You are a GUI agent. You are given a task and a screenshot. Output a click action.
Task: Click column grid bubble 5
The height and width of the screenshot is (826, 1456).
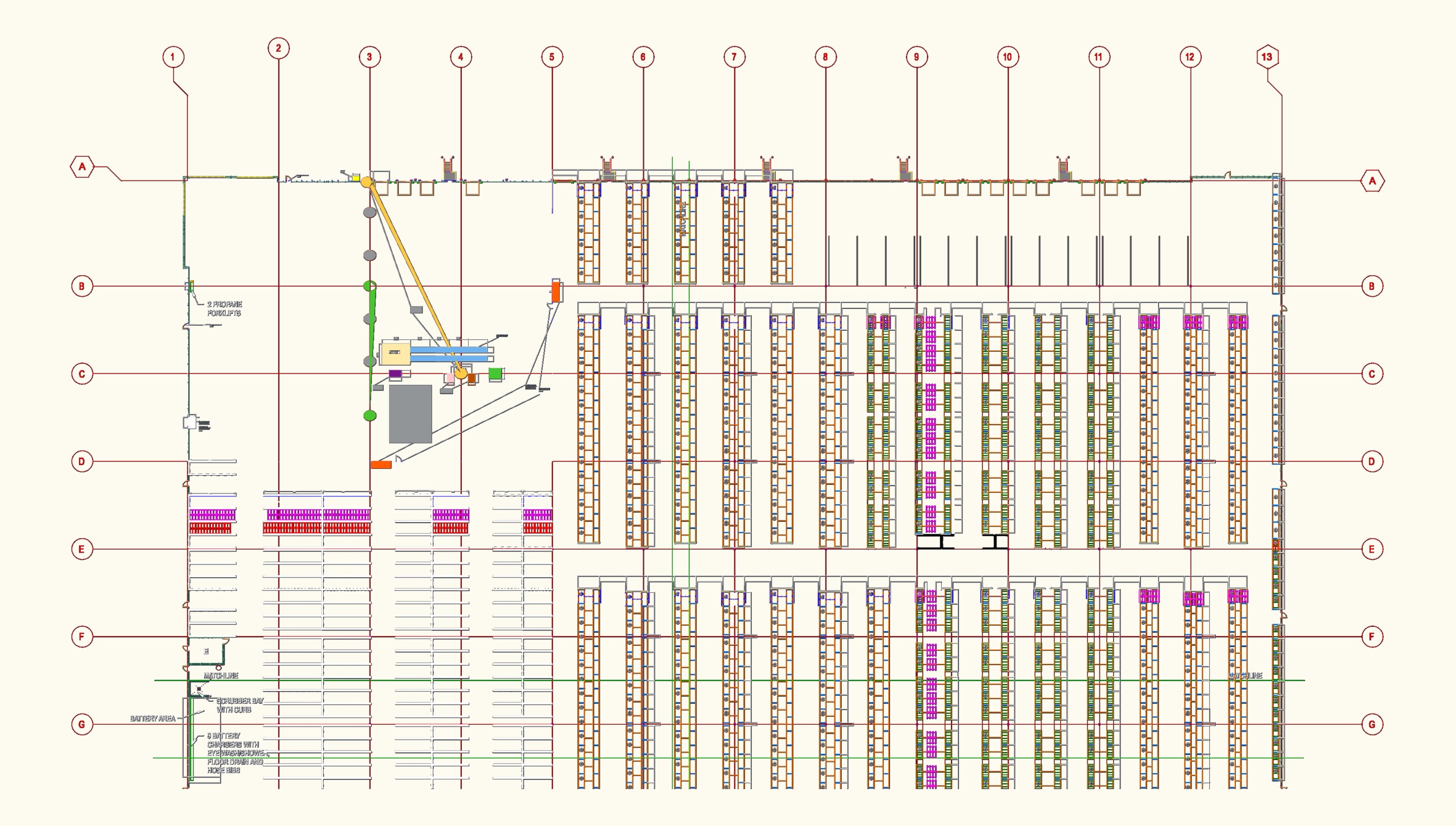point(552,57)
